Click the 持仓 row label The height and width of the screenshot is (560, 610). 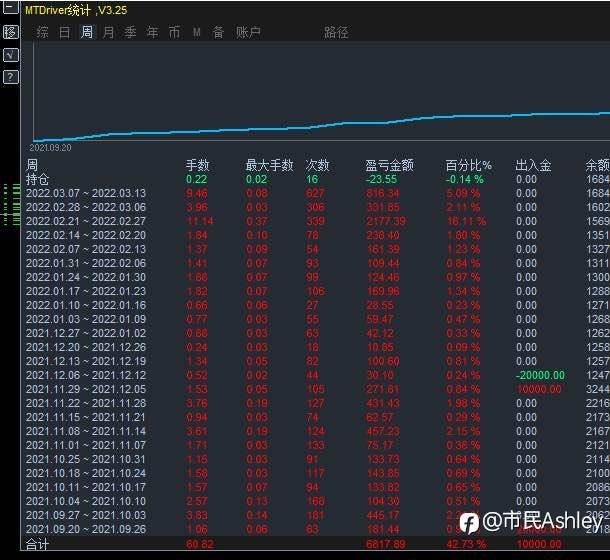(38, 179)
